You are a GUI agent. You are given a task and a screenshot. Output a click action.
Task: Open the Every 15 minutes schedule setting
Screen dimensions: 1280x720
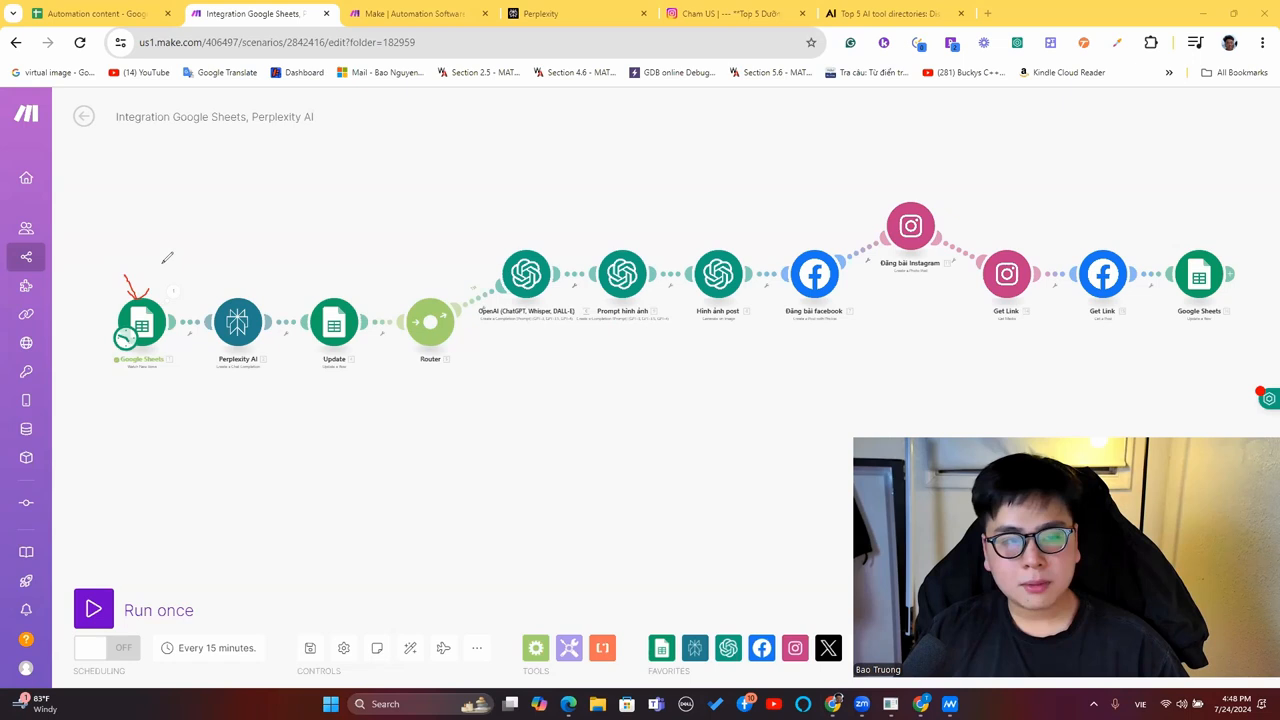click(x=208, y=648)
